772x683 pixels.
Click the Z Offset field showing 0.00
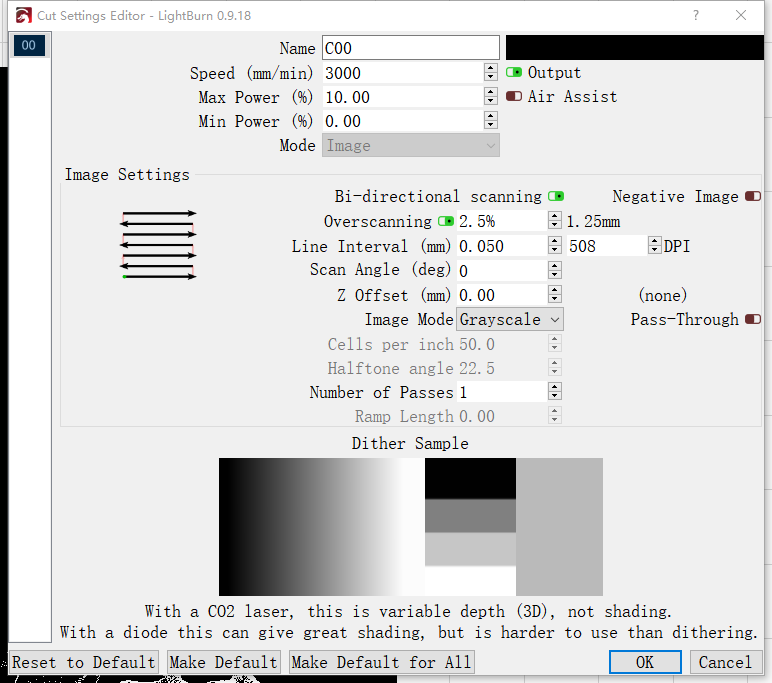tap(502, 295)
